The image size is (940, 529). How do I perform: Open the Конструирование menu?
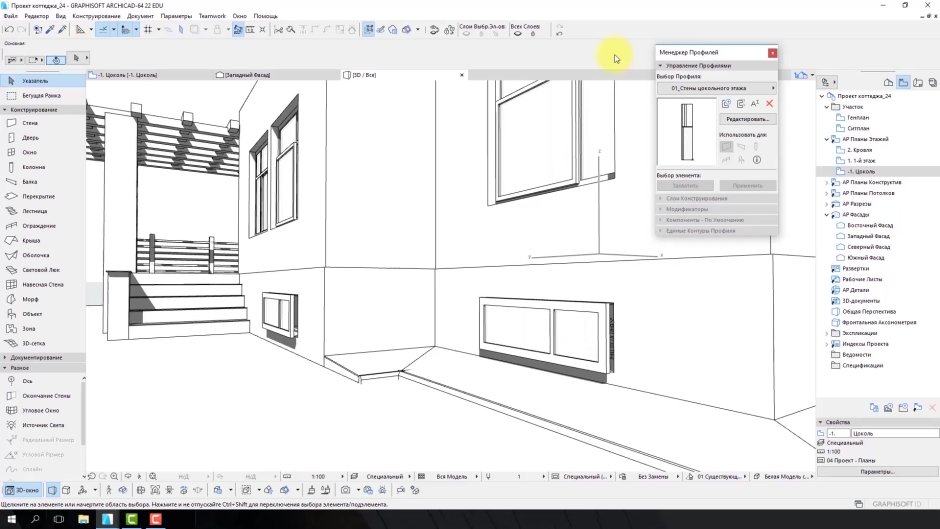97,16
